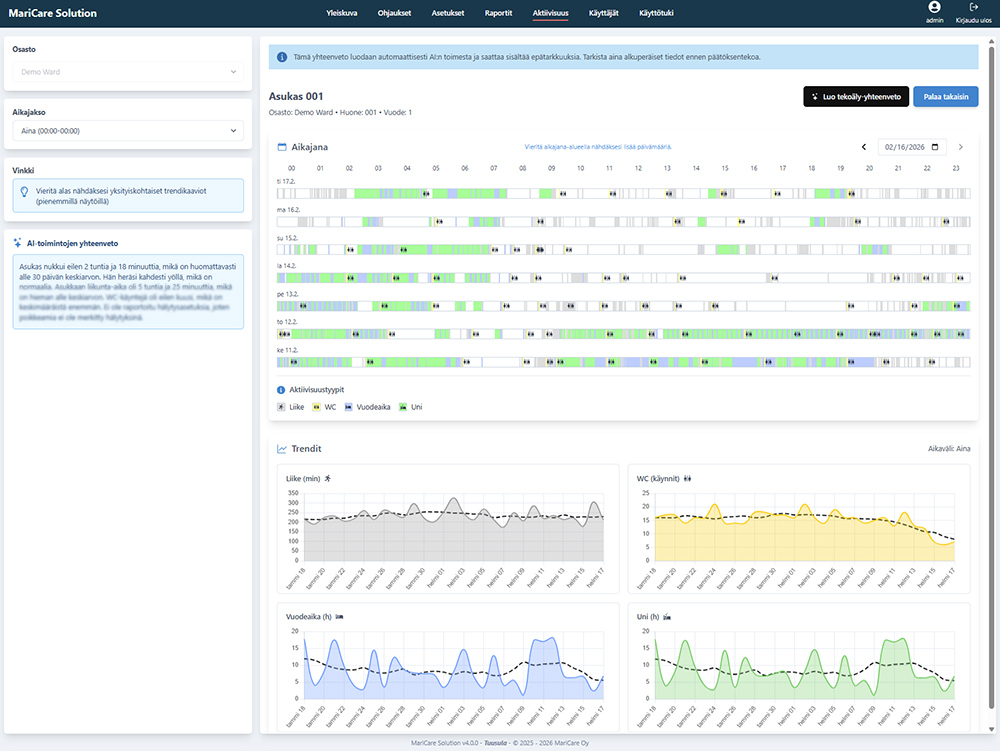This screenshot has height=751, width=1000.
Task: Click the lightbulb icon in Vinkki box
Action: (24, 190)
